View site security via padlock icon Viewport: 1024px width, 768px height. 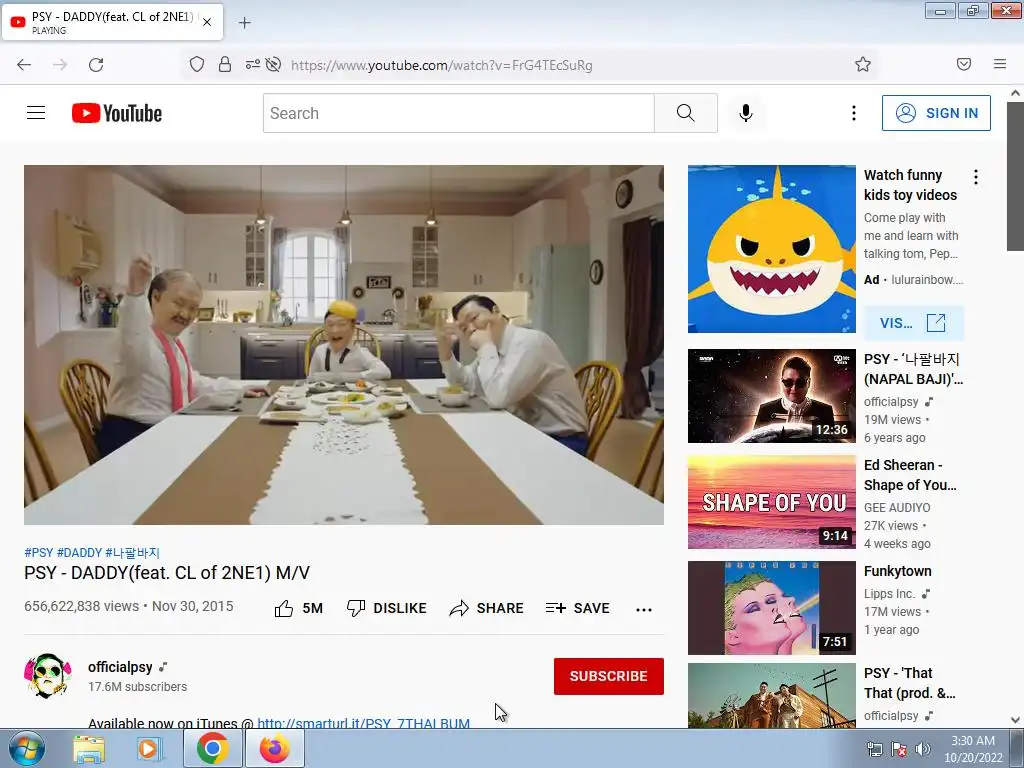point(225,64)
